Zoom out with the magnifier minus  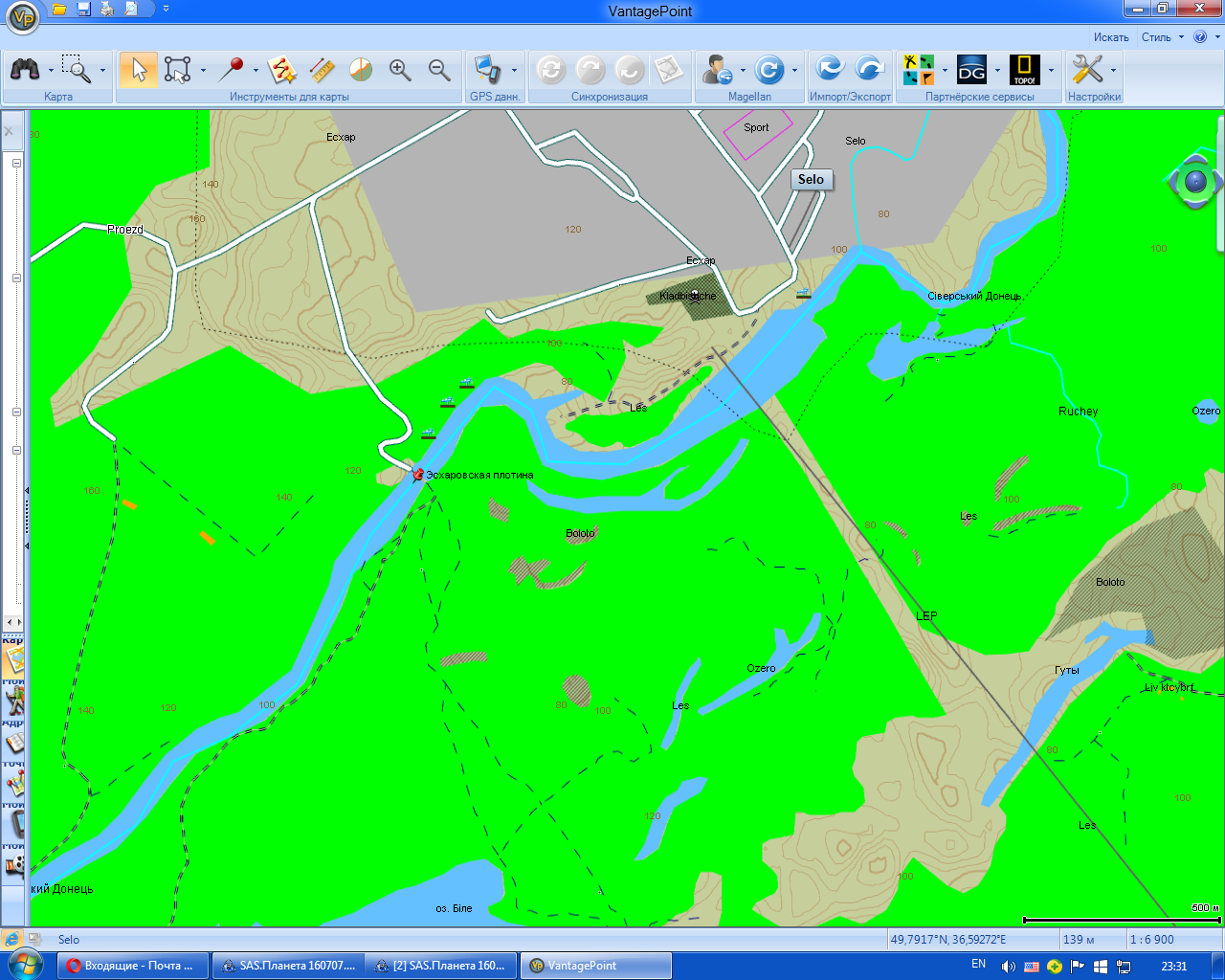tap(439, 70)
